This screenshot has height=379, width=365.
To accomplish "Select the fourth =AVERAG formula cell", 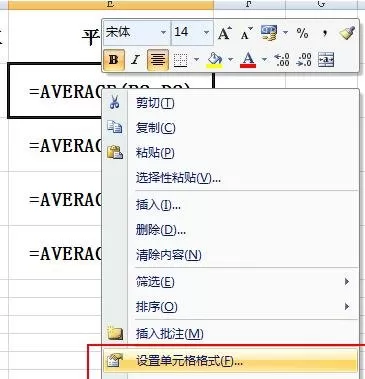I will [55, 254].
